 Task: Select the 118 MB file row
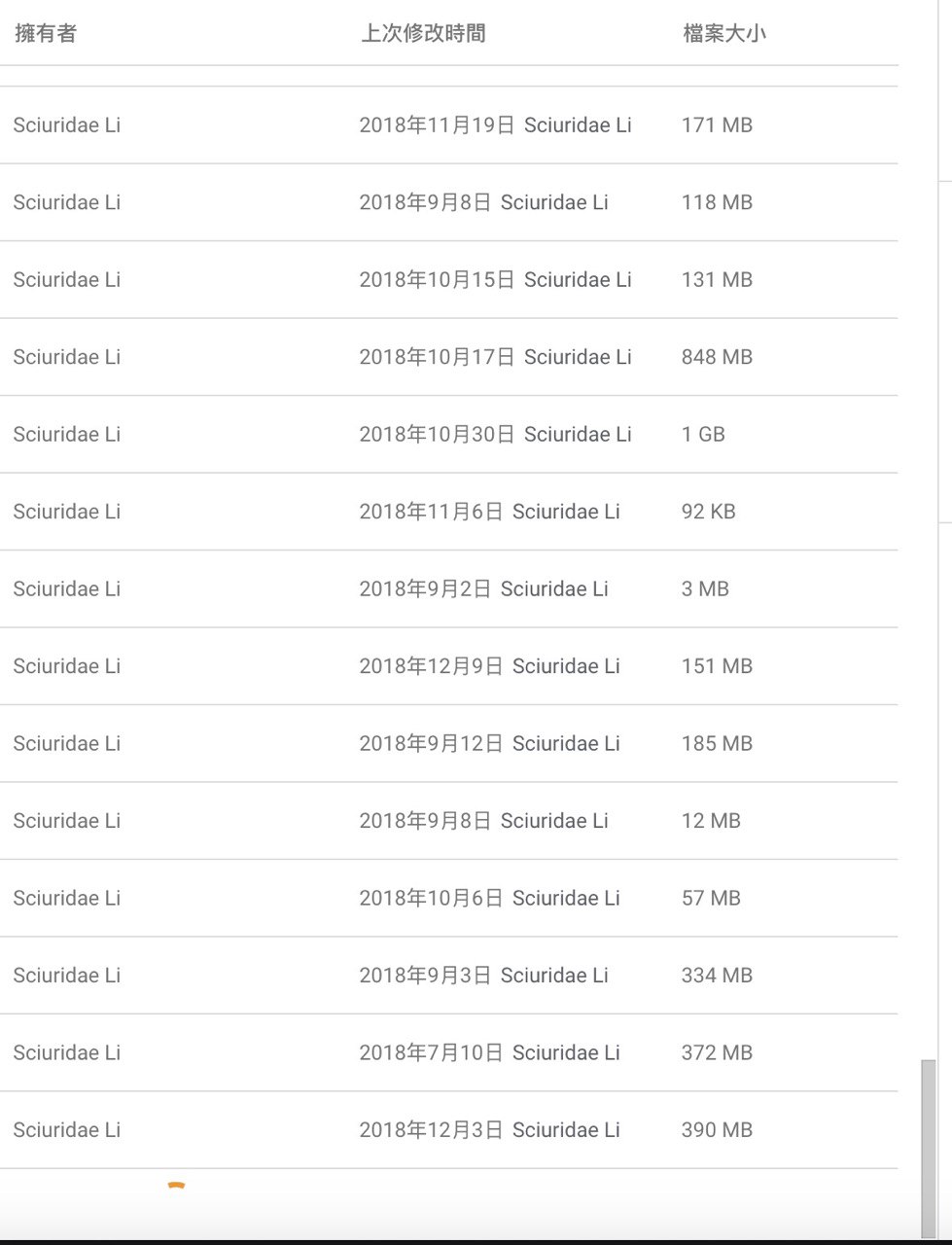point(448,202)
